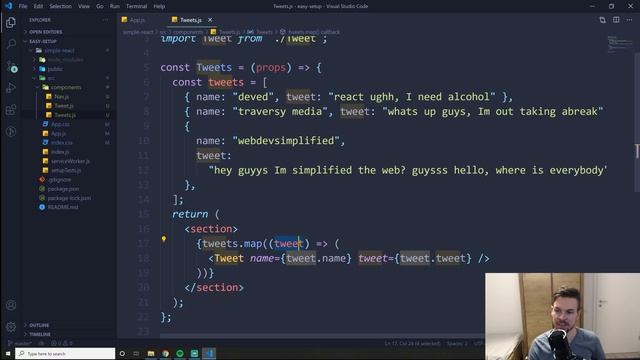640x360 pixels.
Task: Close the Tweets.js editor tab
Action: click(210, 20)
